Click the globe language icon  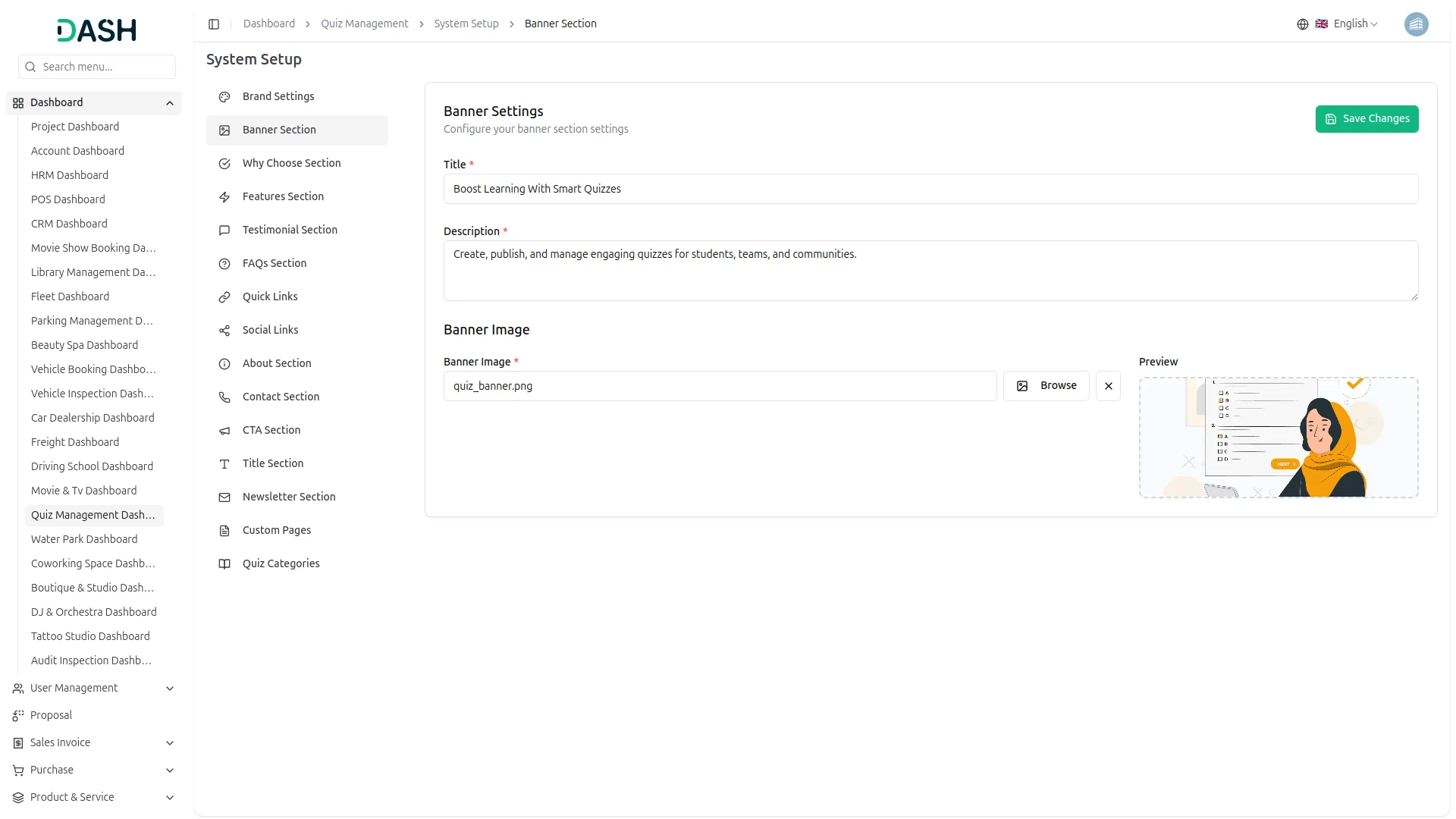(1302, 24)
